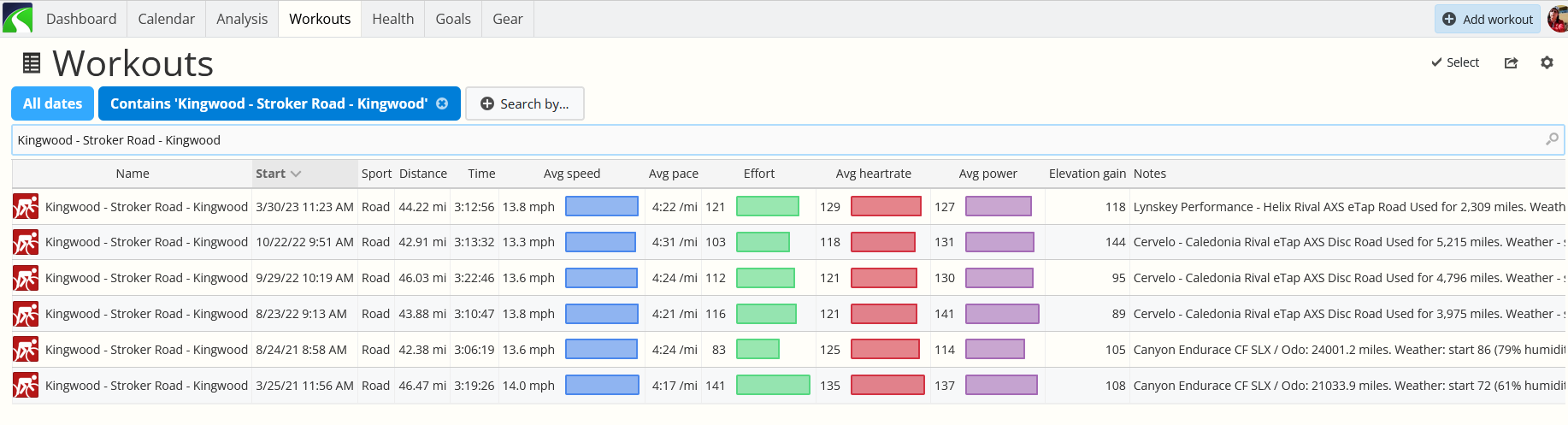This screenshot has height=425, width=1568.
Task: Click the search magnifier icon
Action: point(1552,139)
